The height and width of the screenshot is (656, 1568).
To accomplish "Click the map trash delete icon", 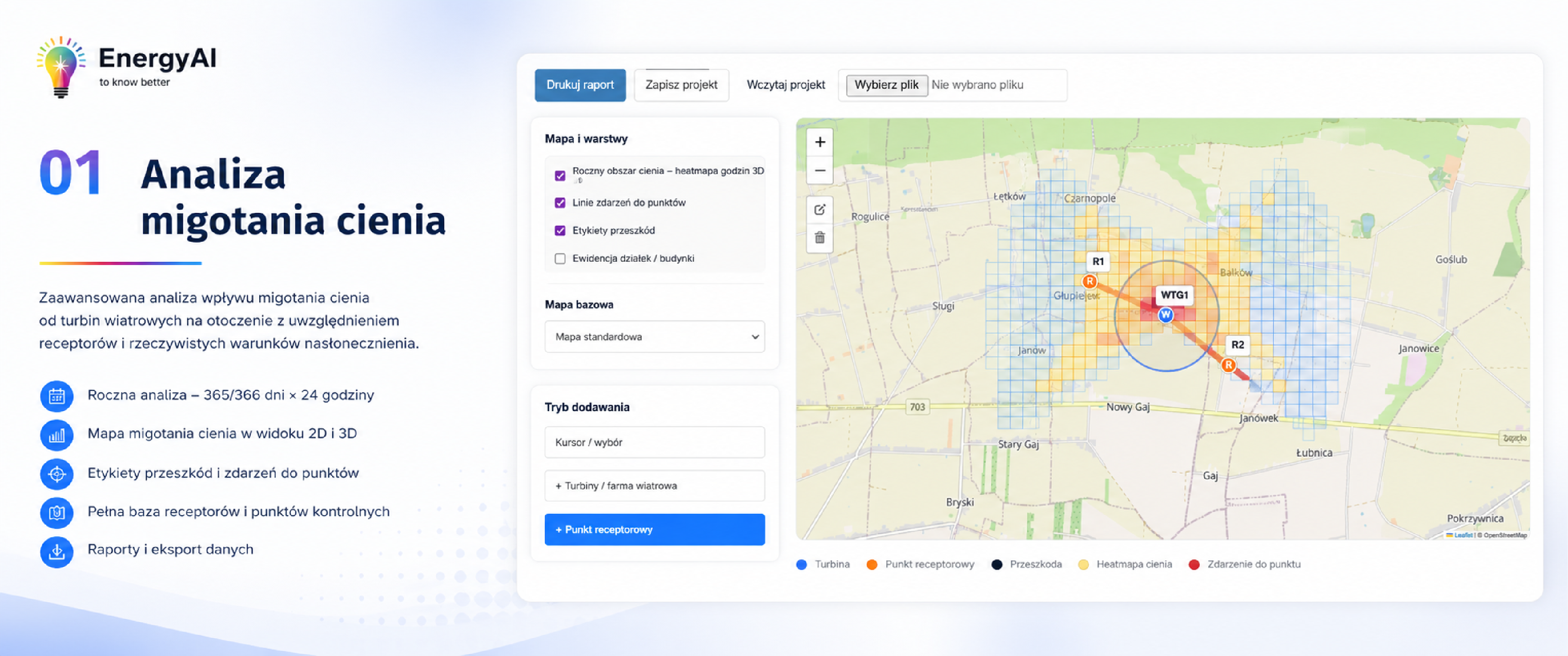I will pyautogui.click(x=820, y=237).
